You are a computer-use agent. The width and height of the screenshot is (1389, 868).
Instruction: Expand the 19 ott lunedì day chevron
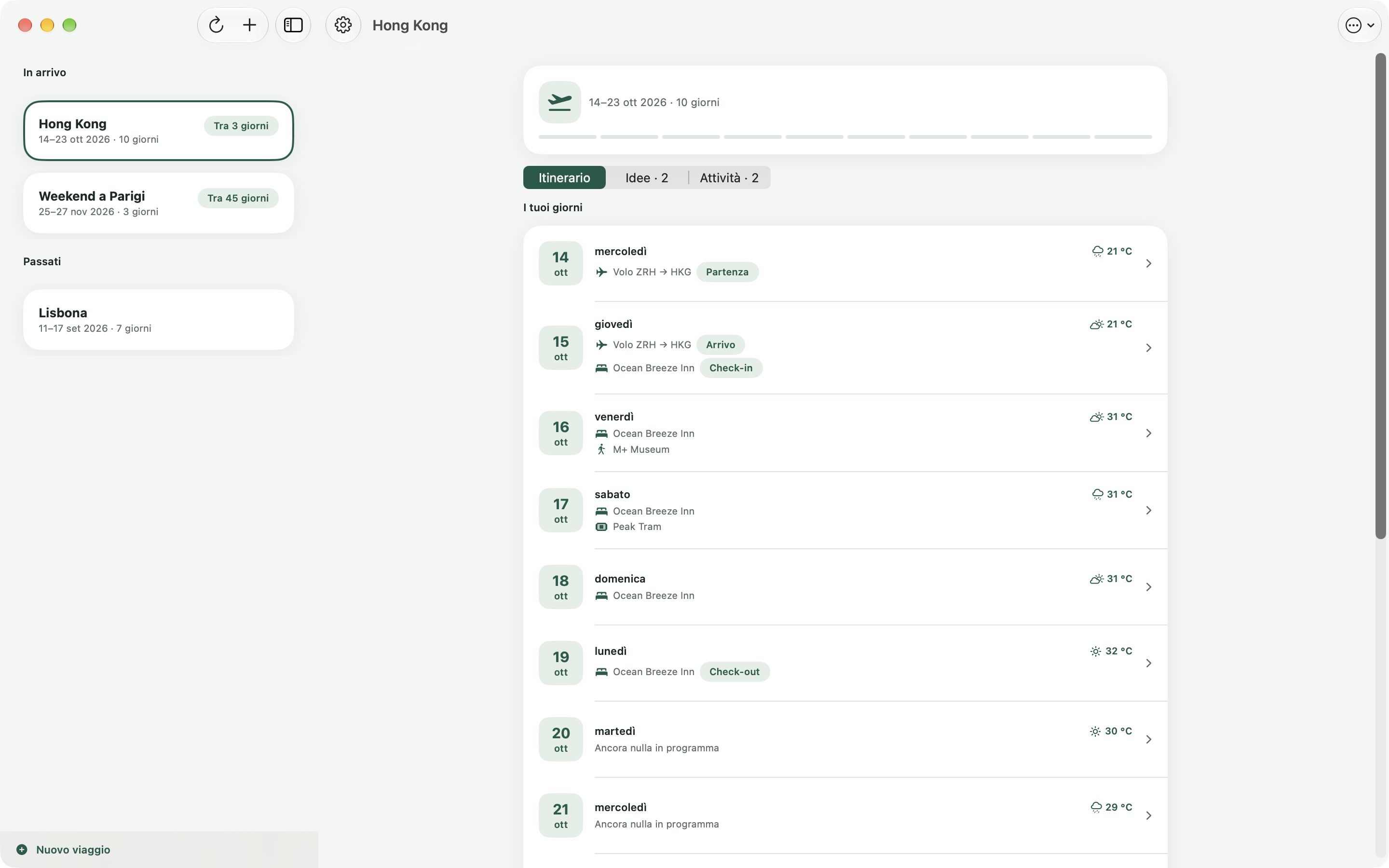[x=1148, y=663]
